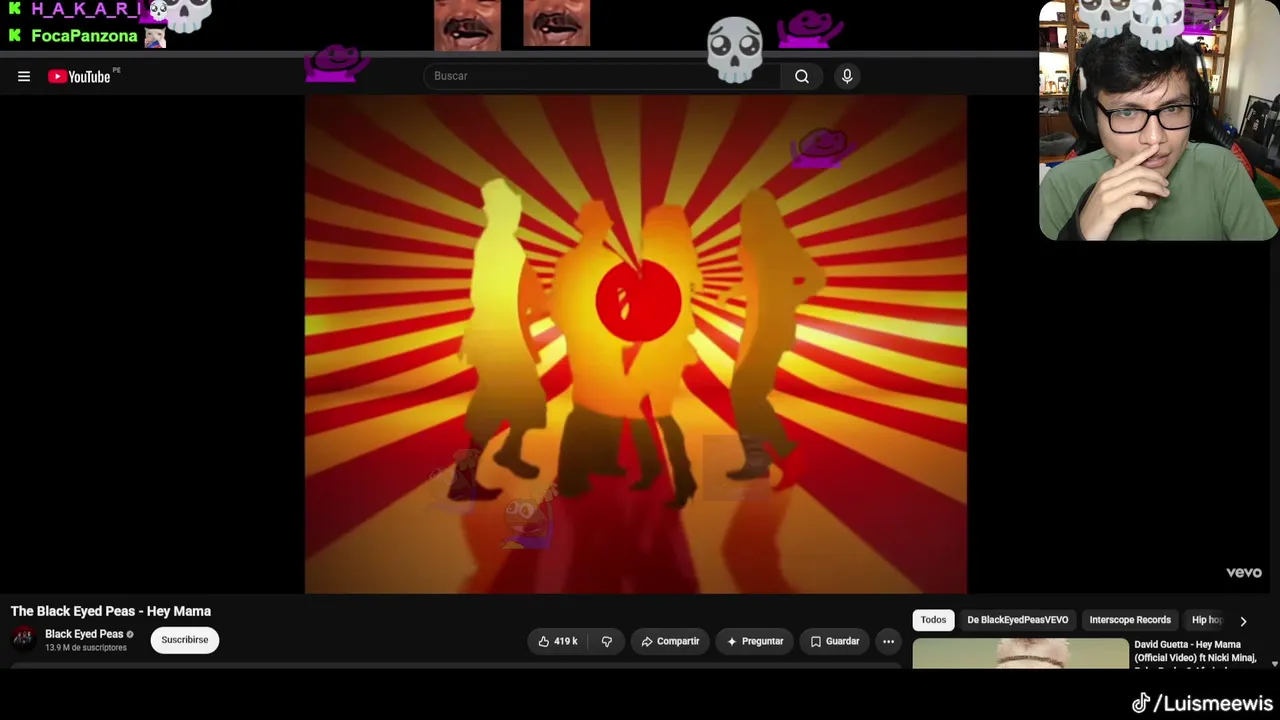Focus the Buscar search field

603,76
